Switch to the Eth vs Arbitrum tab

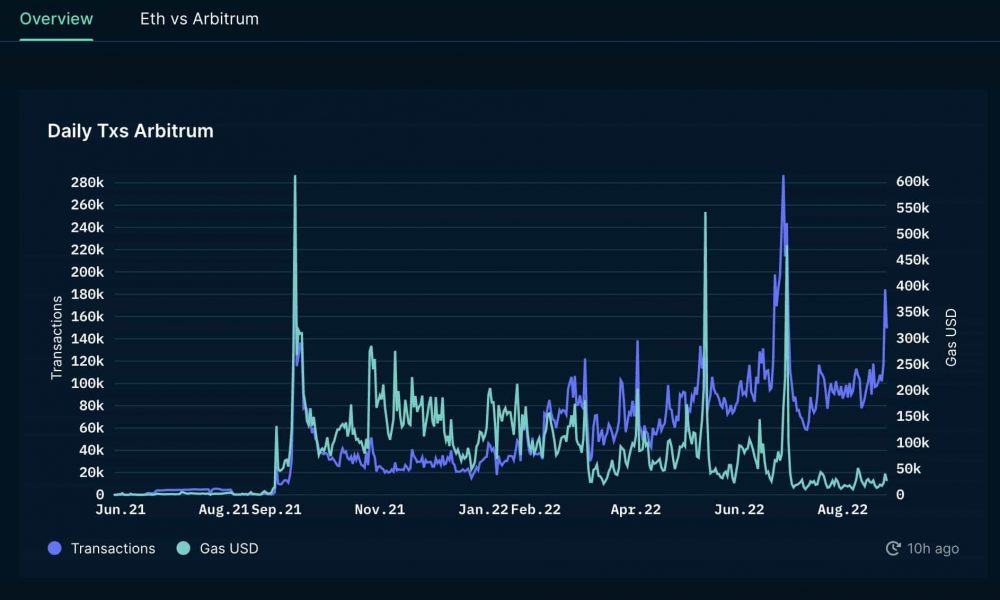click(199, 19)
